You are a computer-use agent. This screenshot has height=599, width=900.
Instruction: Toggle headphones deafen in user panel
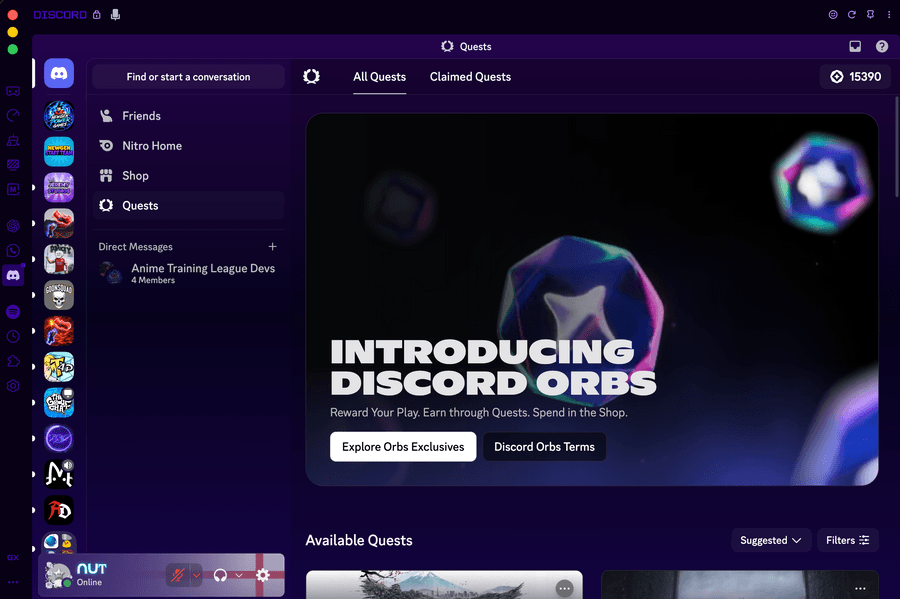(220, 575)
